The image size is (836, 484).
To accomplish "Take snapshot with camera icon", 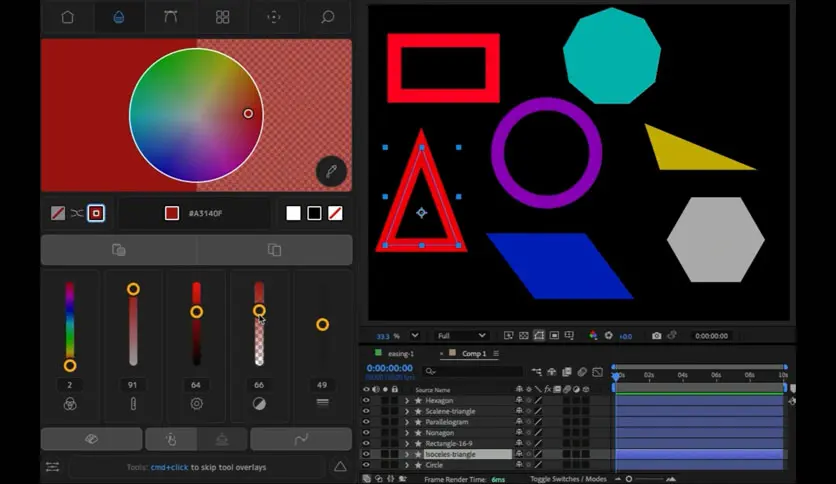I will pyautogui.click(x=656, y=335).
